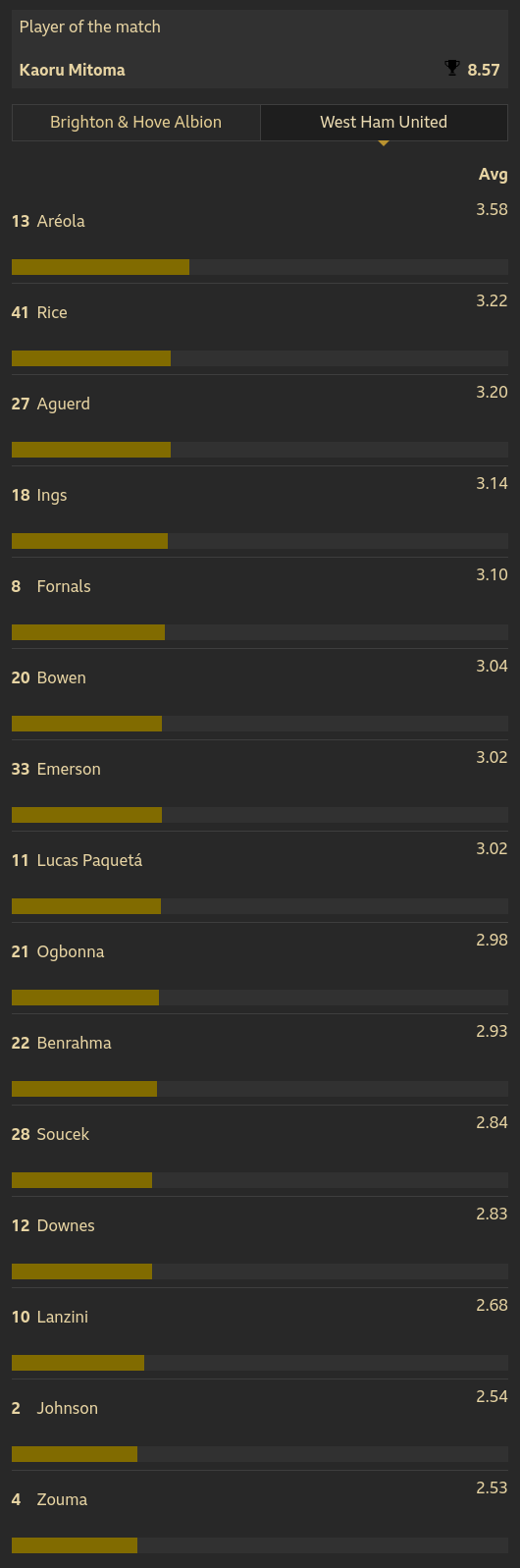Select player name Bowen
This screenshot has width=520, height=1568.
click(x=61, y=677)
